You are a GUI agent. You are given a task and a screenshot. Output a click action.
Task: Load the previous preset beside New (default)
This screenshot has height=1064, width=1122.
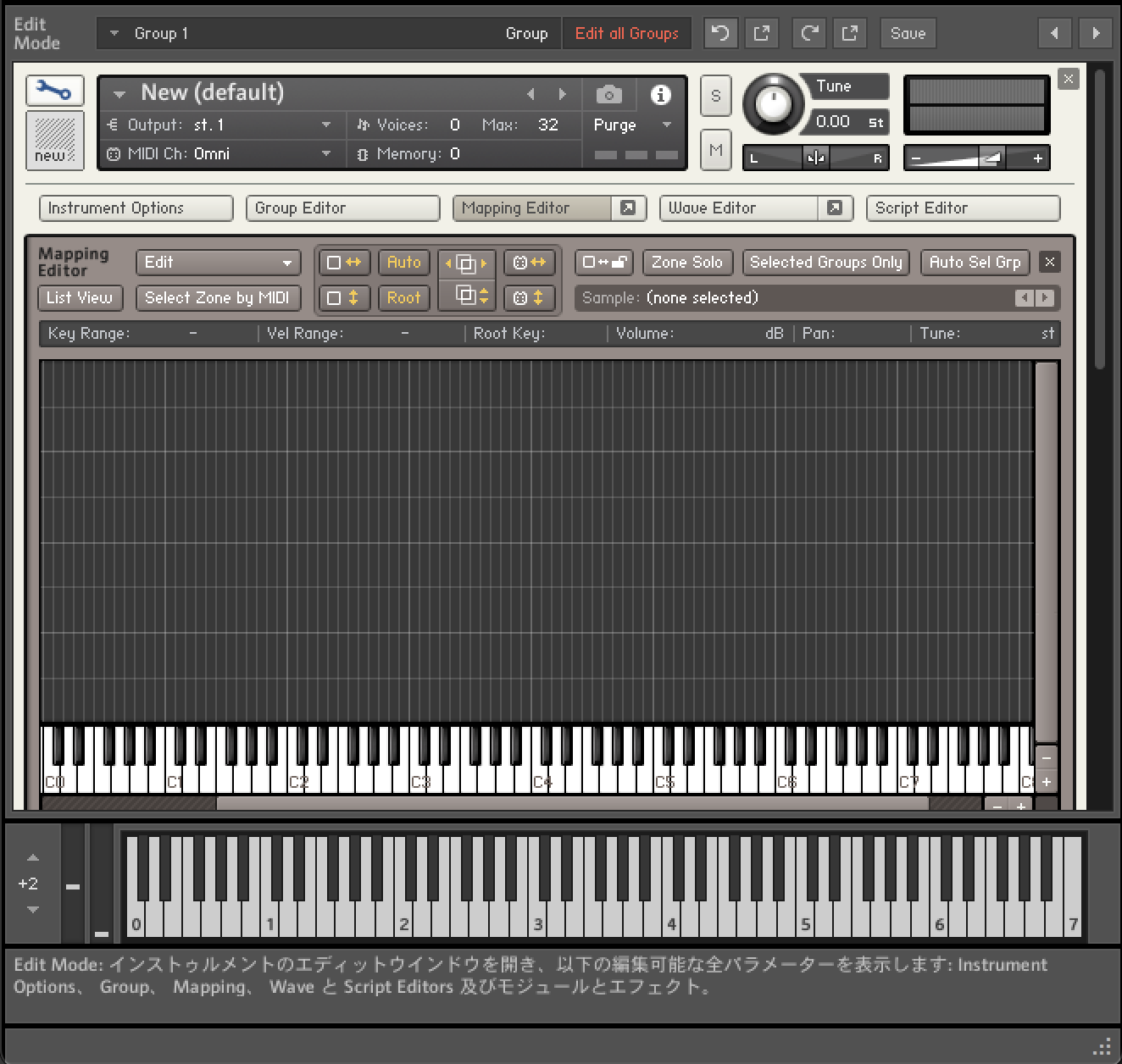tap(531, 94)
